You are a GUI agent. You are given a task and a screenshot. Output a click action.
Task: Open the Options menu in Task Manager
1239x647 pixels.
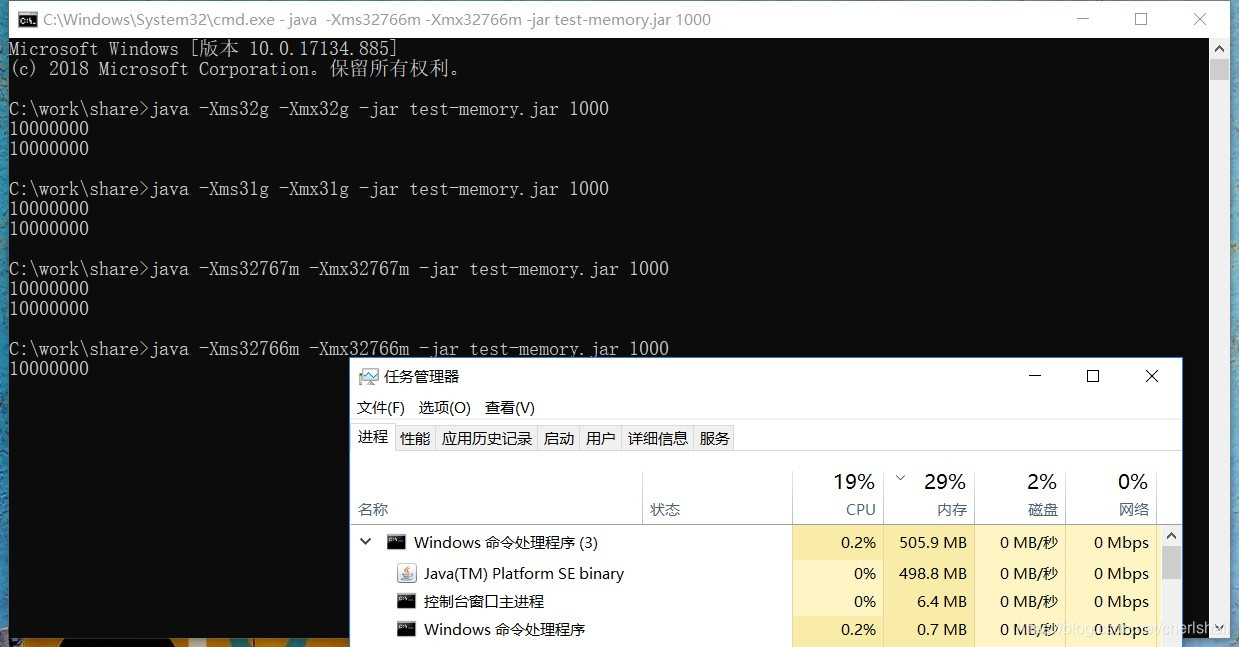(x=444, y=408)
